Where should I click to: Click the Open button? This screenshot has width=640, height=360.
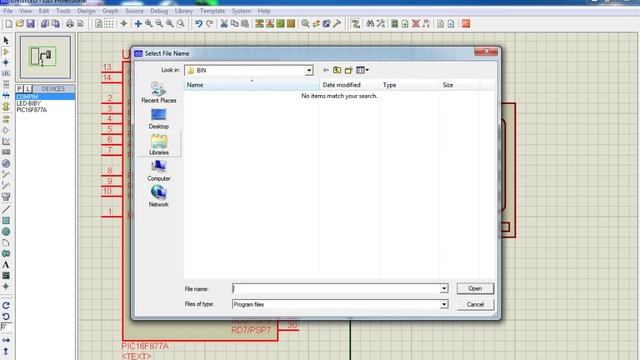475,289
